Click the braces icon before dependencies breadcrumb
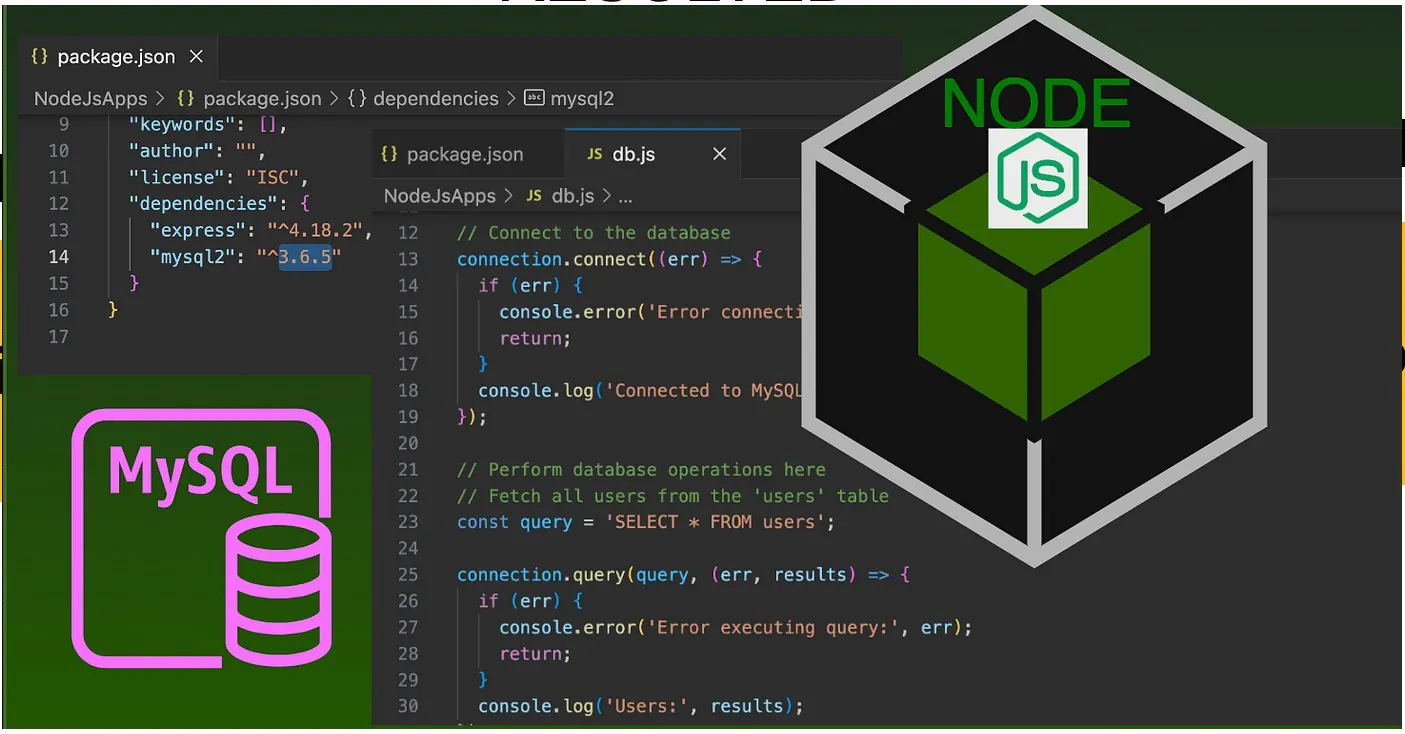This screenshot has height=734, width=1405. [357, 98]
